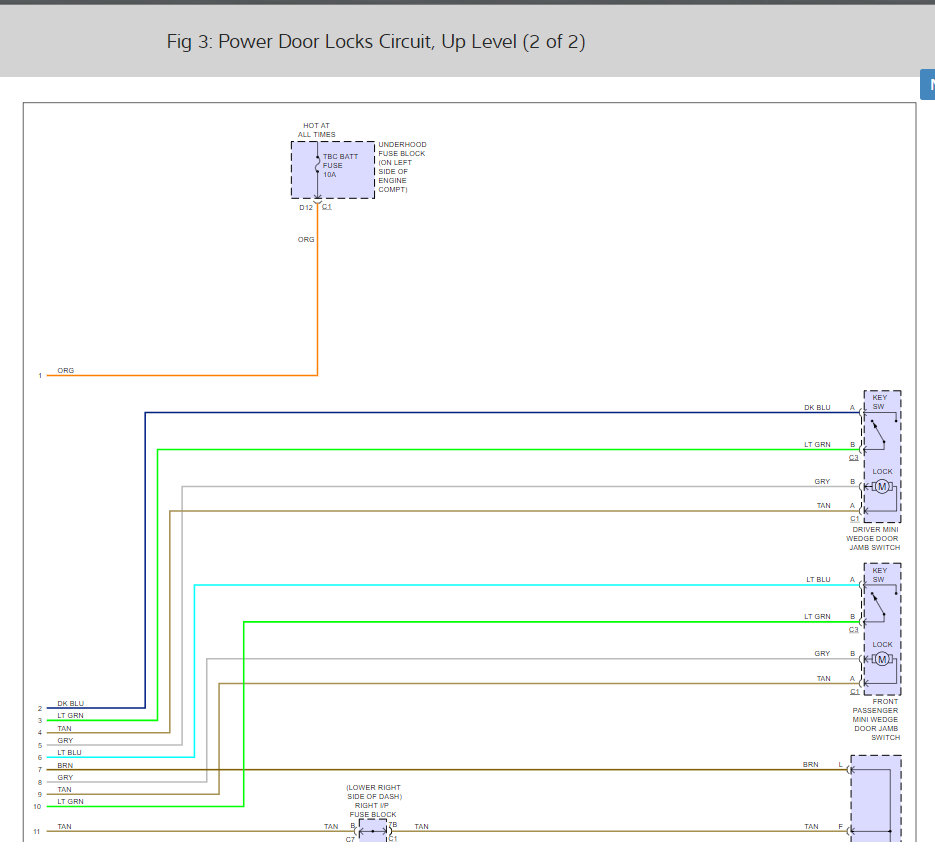The height and width of the screenshot is (857, 935).
Task: Click the 'TAN' label on wire 11
Action: point(64,826)
